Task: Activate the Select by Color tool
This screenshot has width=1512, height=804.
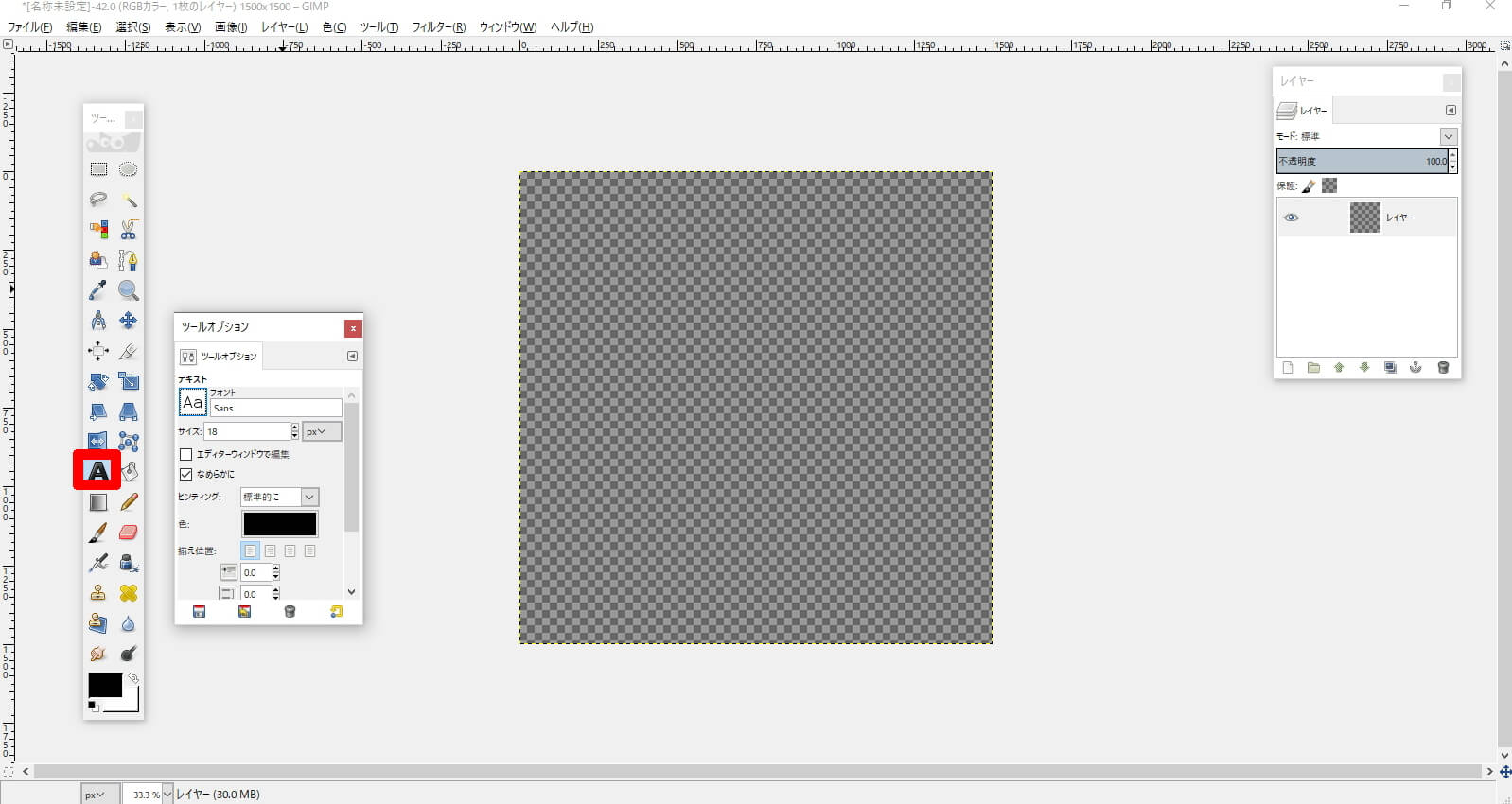Action: point(98,230)
